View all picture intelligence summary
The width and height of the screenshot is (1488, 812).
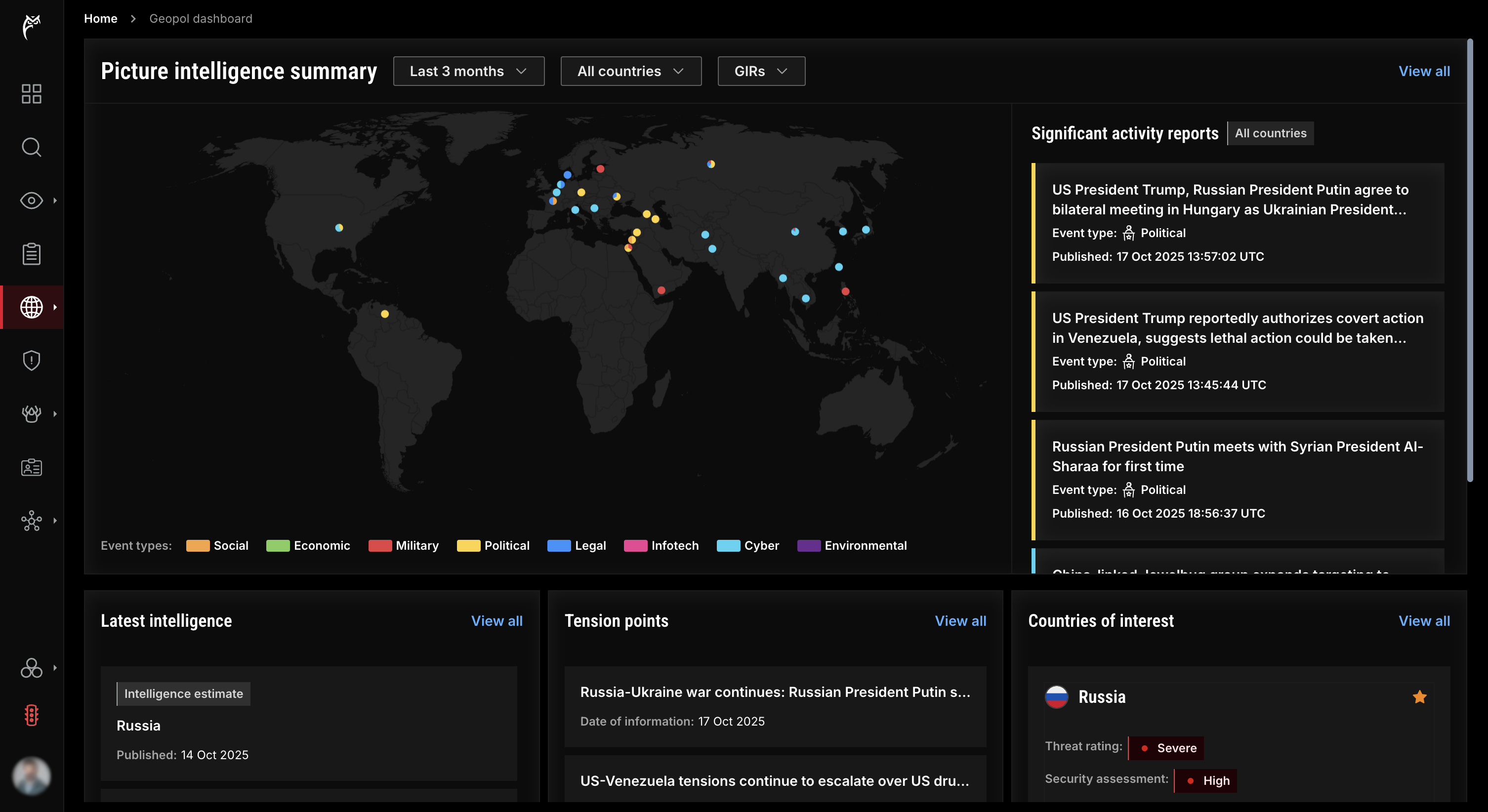click(1424, 71)
